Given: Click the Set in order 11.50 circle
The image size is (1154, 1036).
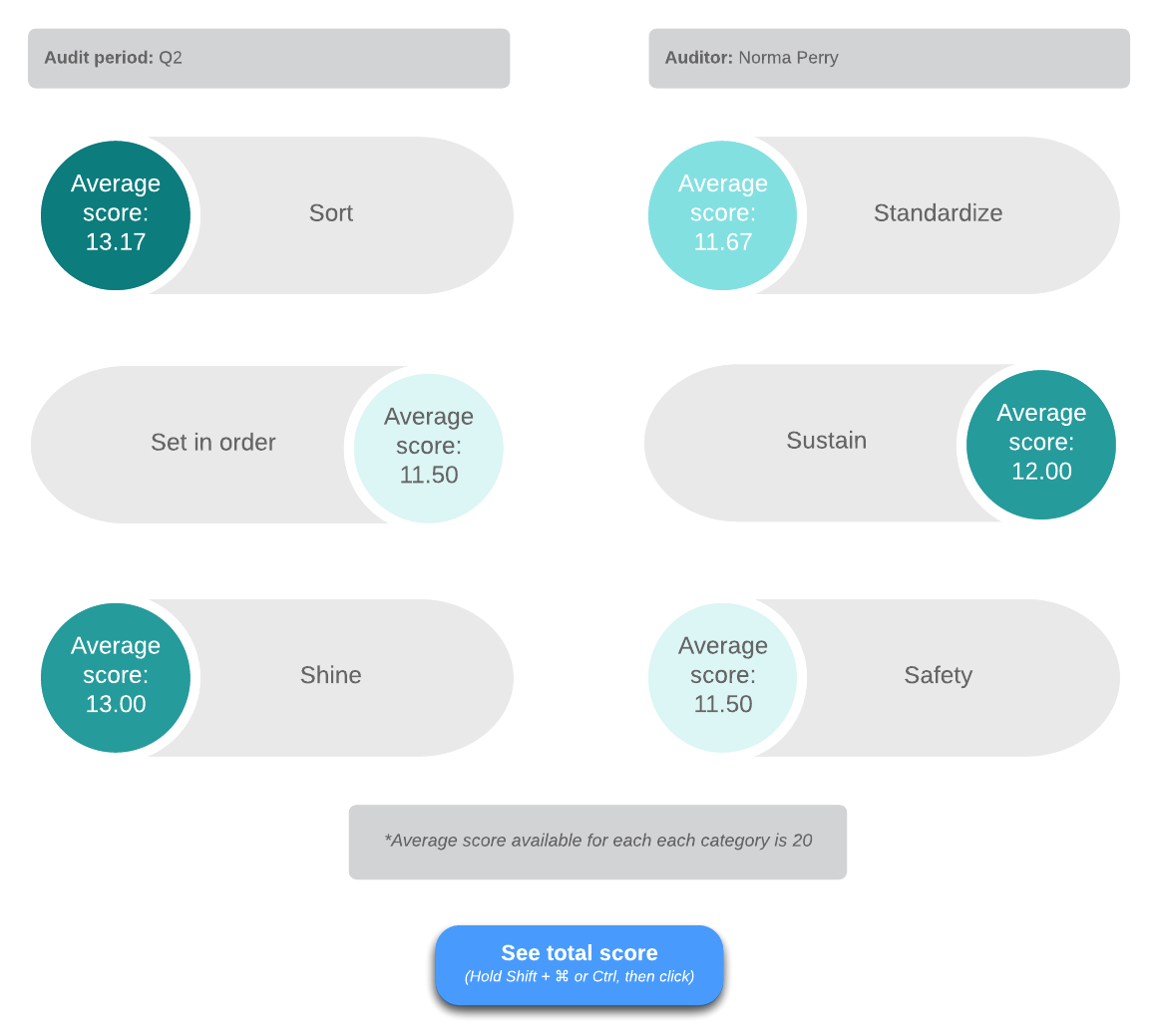Looking at the screenshot, I should click(x=428, y=448).
